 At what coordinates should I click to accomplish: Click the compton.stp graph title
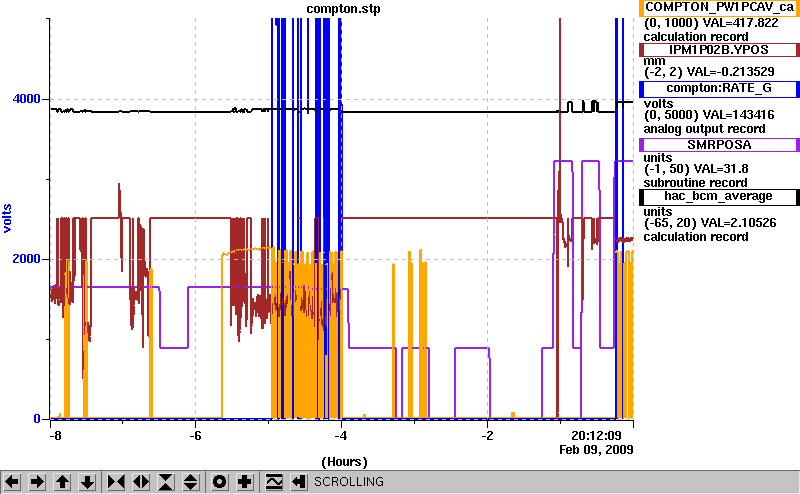coord(343,9)
